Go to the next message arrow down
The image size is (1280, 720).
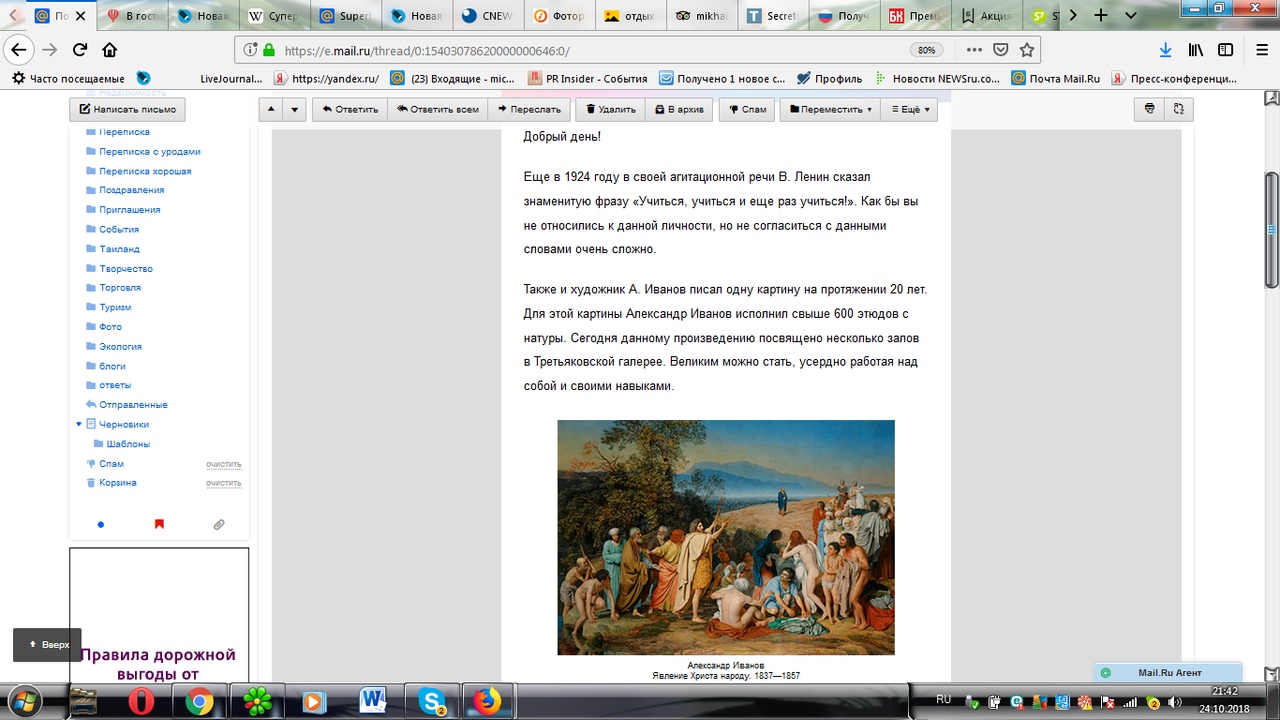coord(294,109)
